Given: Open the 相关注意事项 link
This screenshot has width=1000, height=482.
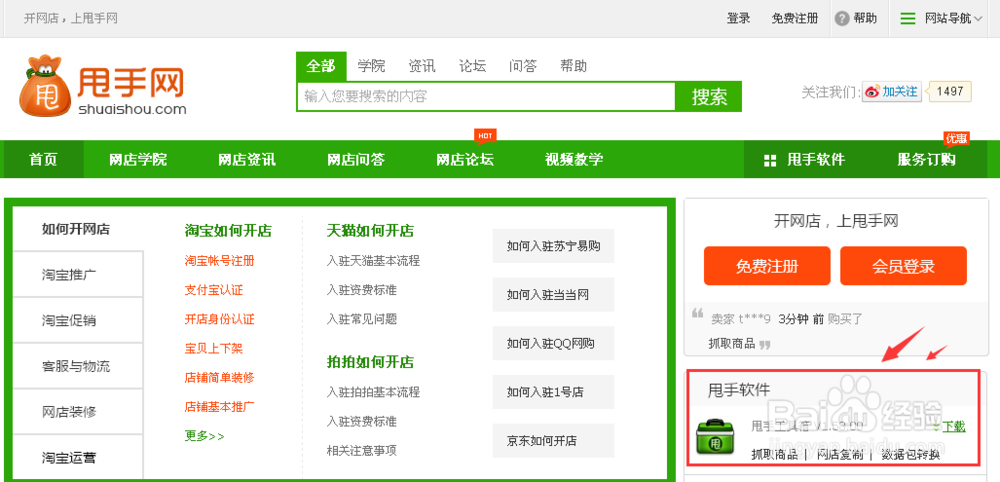Looking at the screenshot, I should pyautogui.click(x=362, y=451).
